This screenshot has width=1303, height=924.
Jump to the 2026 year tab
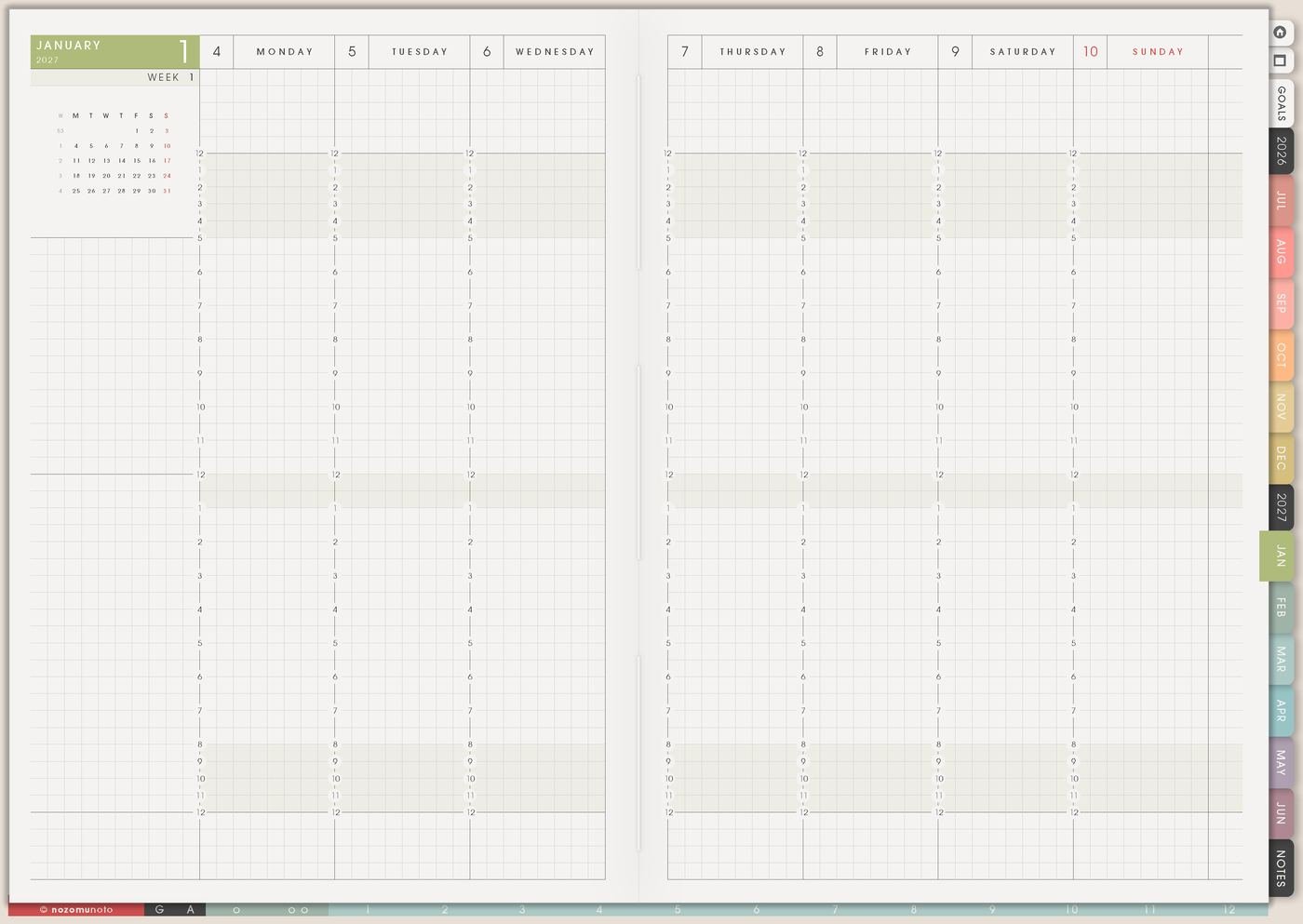point(1281,151)
